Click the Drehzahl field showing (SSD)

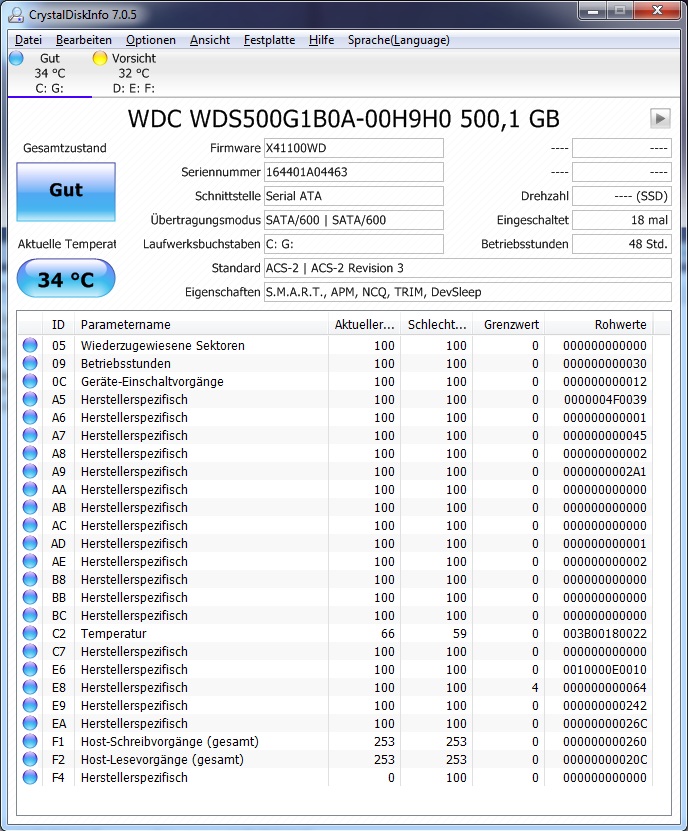[622, 196]
